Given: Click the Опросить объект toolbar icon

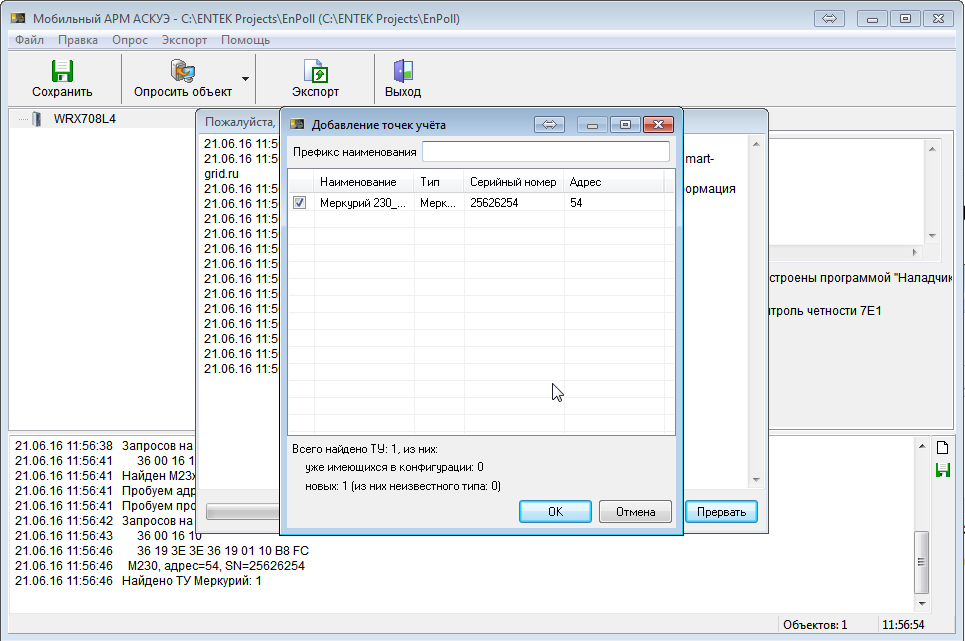Looking at the screenshot, I should point(183,71).
